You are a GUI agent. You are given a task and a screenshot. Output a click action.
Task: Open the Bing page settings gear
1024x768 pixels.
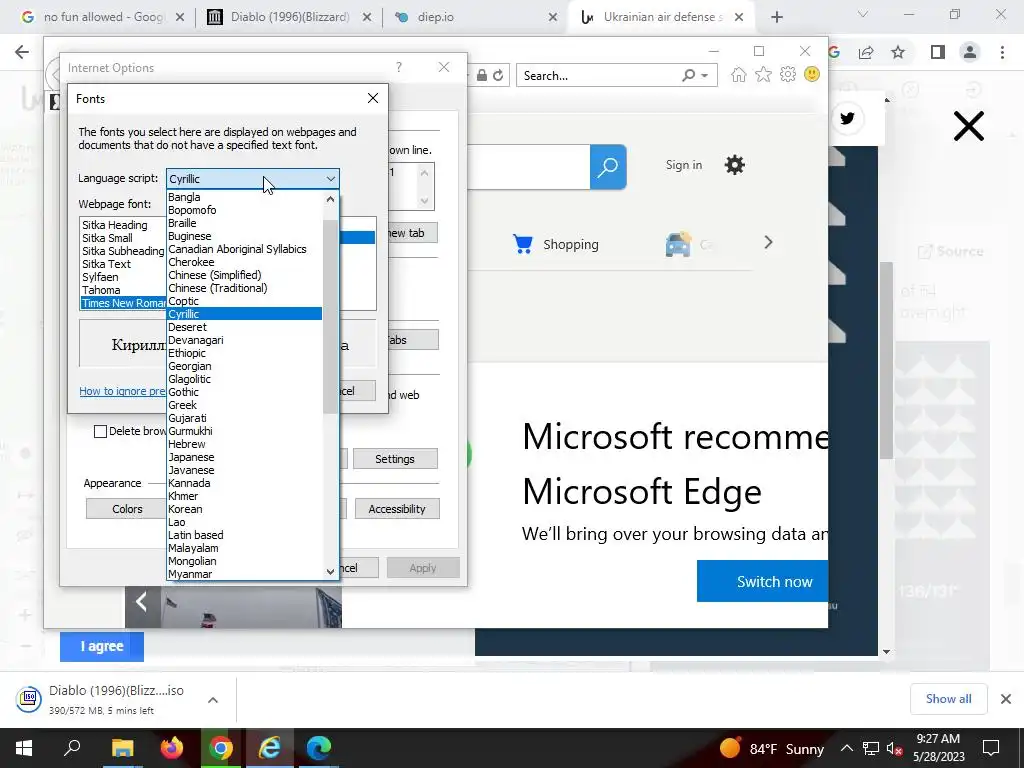735,165
